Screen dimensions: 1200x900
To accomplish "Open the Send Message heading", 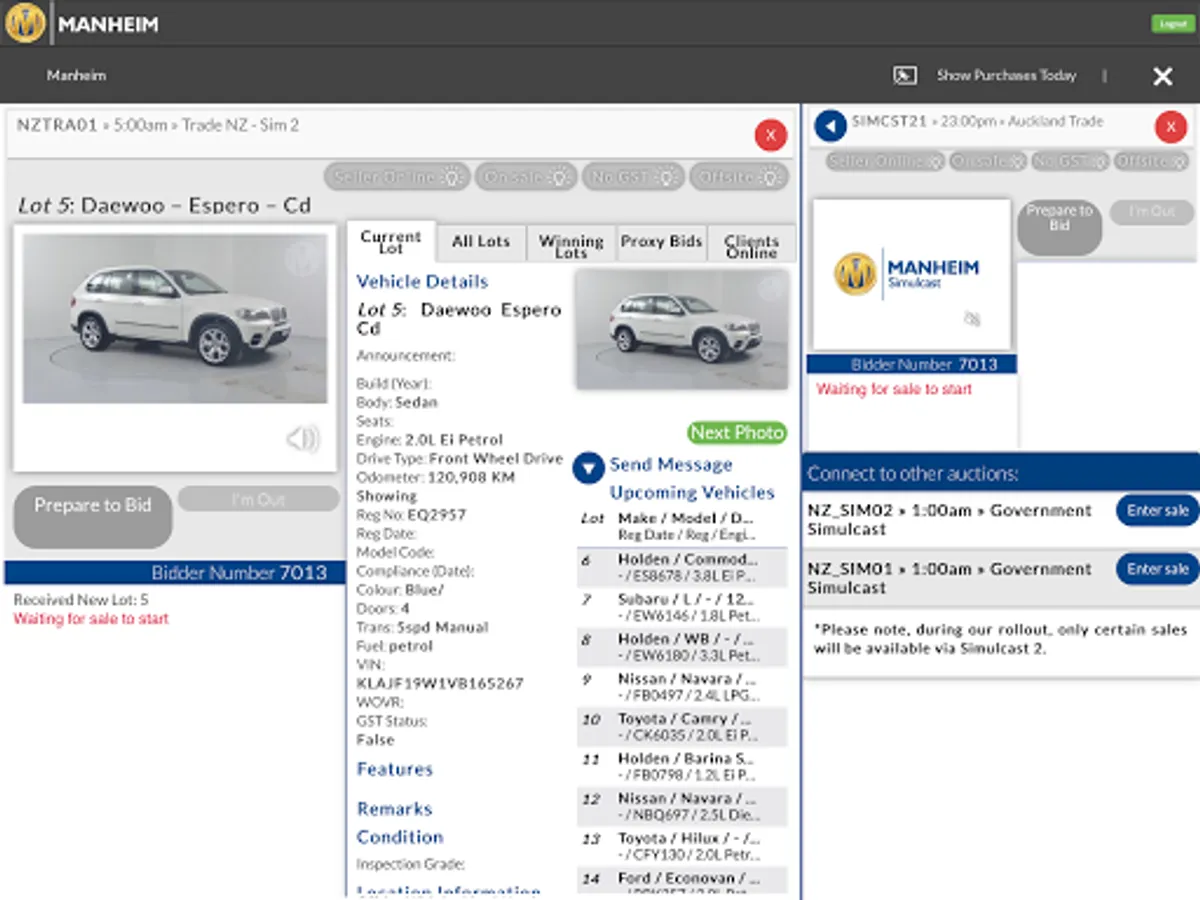I will (671, 465).
